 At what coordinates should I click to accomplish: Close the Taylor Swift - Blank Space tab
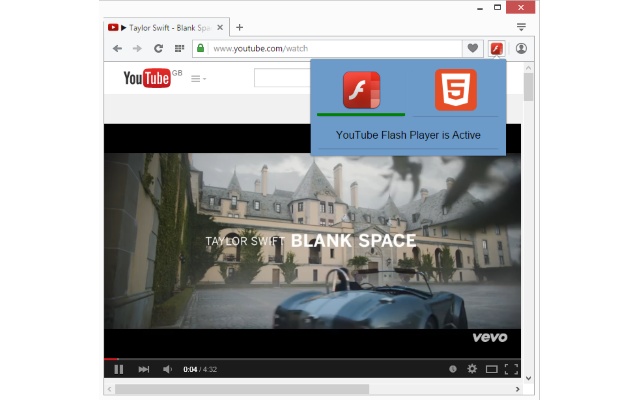[220, 27]
